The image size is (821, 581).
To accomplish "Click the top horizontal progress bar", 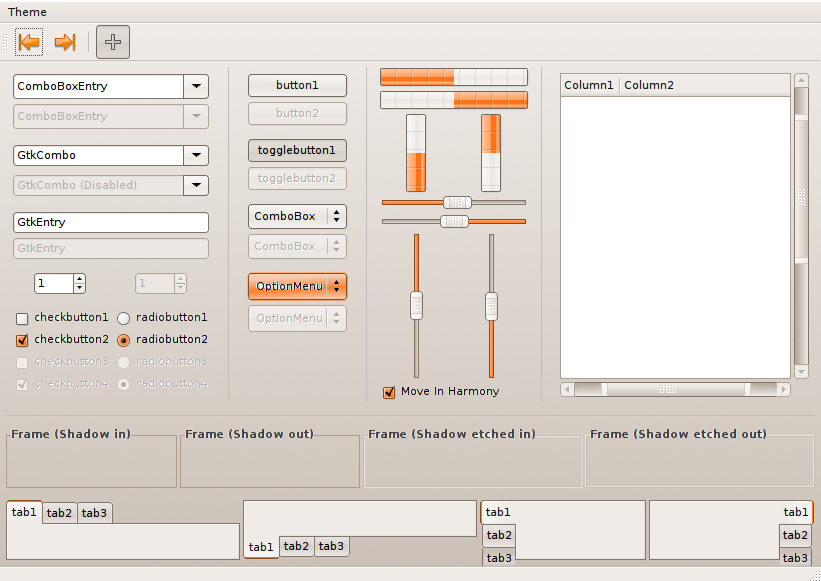I will click(x=454, y=77).
